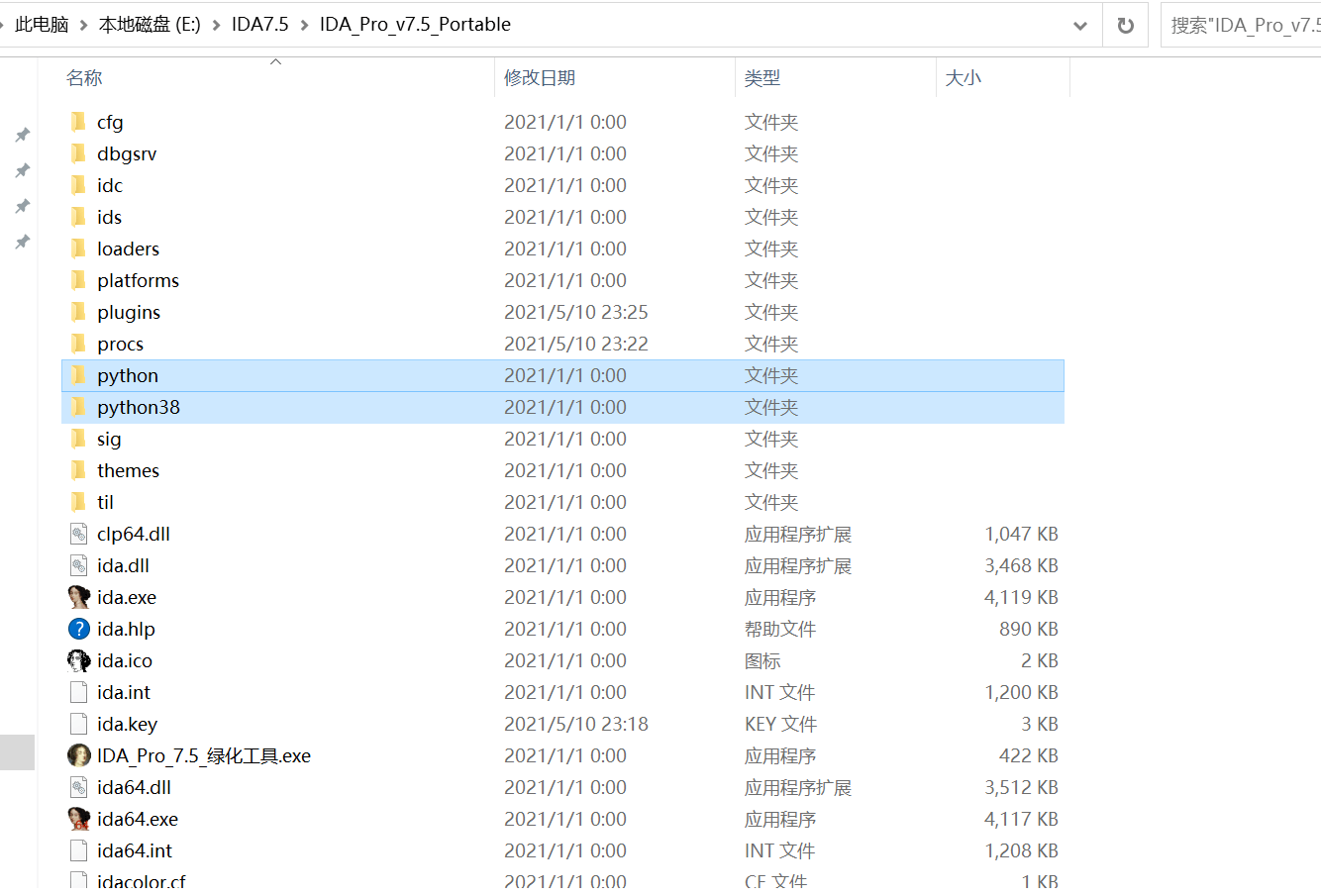Go to IDA7.5 folder in breadcrumb
This screenshot has width=1321, height=896.
[x=260, y=25]
